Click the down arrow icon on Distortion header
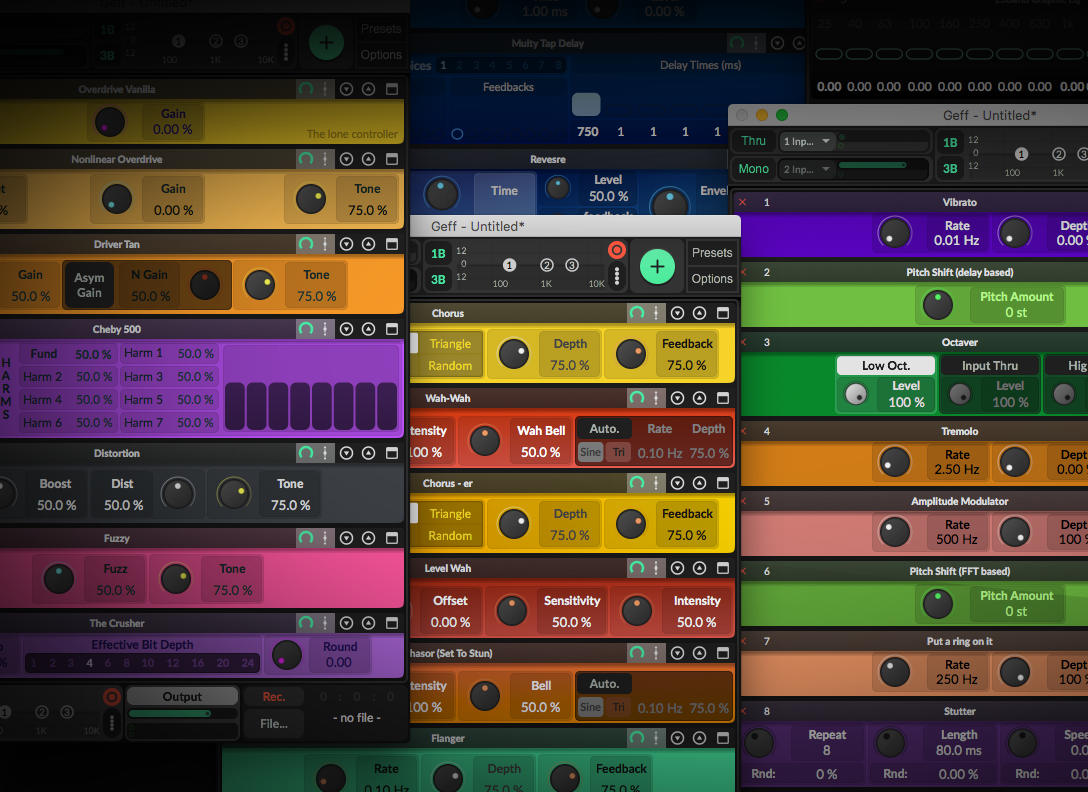 click(x=346, y=453)
